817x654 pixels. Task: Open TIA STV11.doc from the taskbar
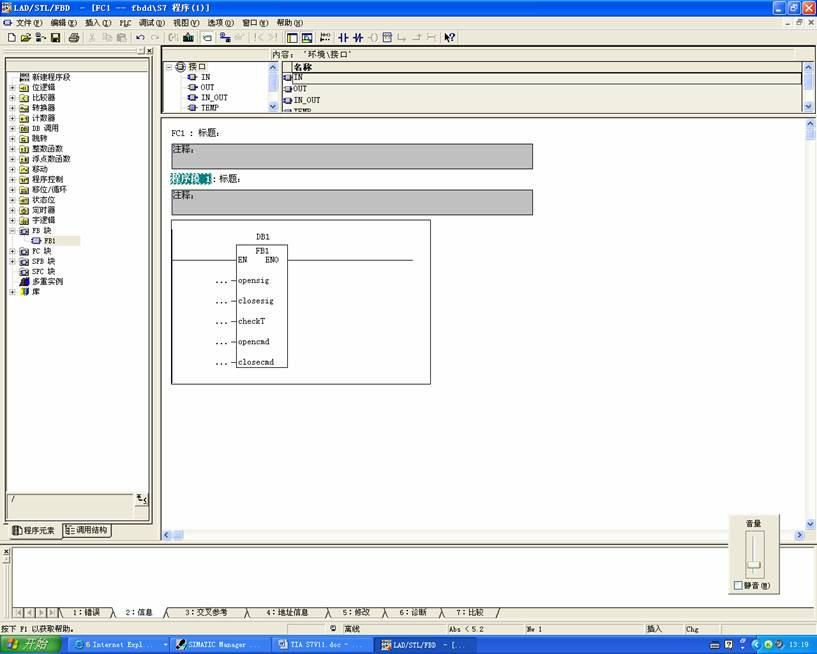point(321,645)
